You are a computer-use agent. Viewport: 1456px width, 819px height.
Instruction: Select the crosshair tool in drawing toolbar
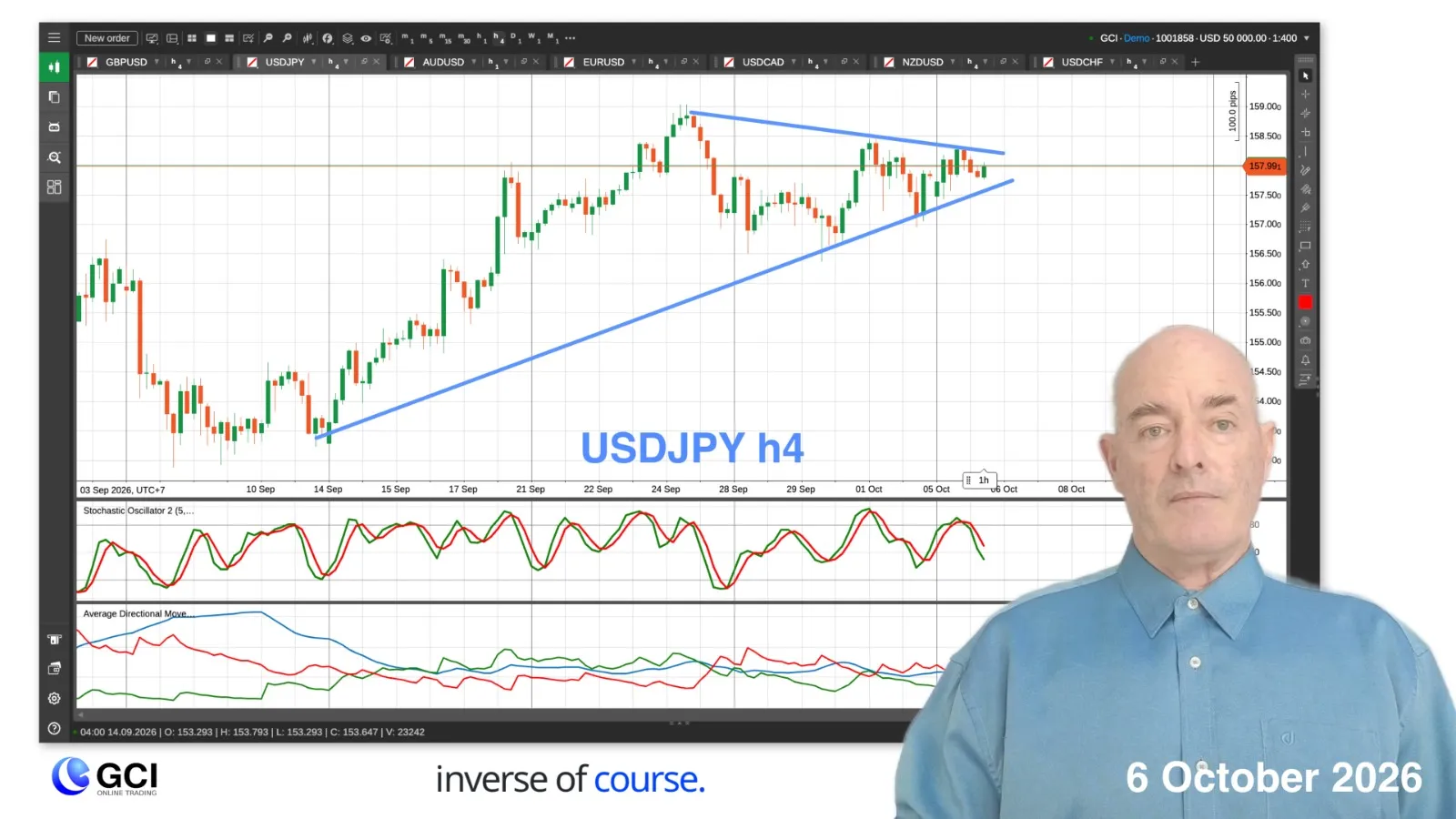(1305, 94)
